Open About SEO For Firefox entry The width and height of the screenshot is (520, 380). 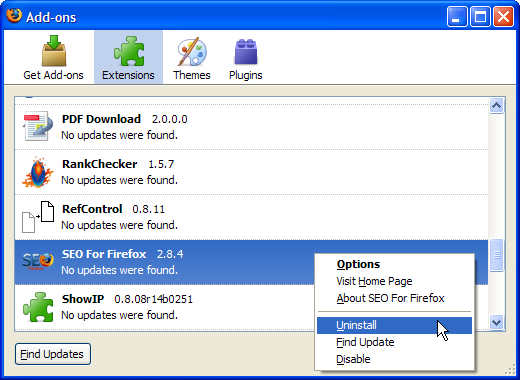point(390,298)
